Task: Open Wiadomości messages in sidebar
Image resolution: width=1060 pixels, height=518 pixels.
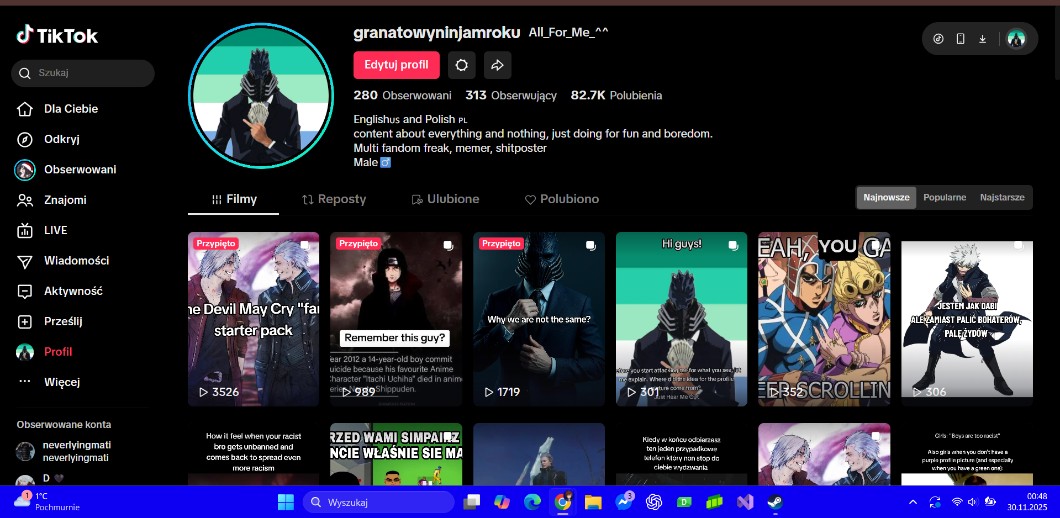Action: click(76, 261)
